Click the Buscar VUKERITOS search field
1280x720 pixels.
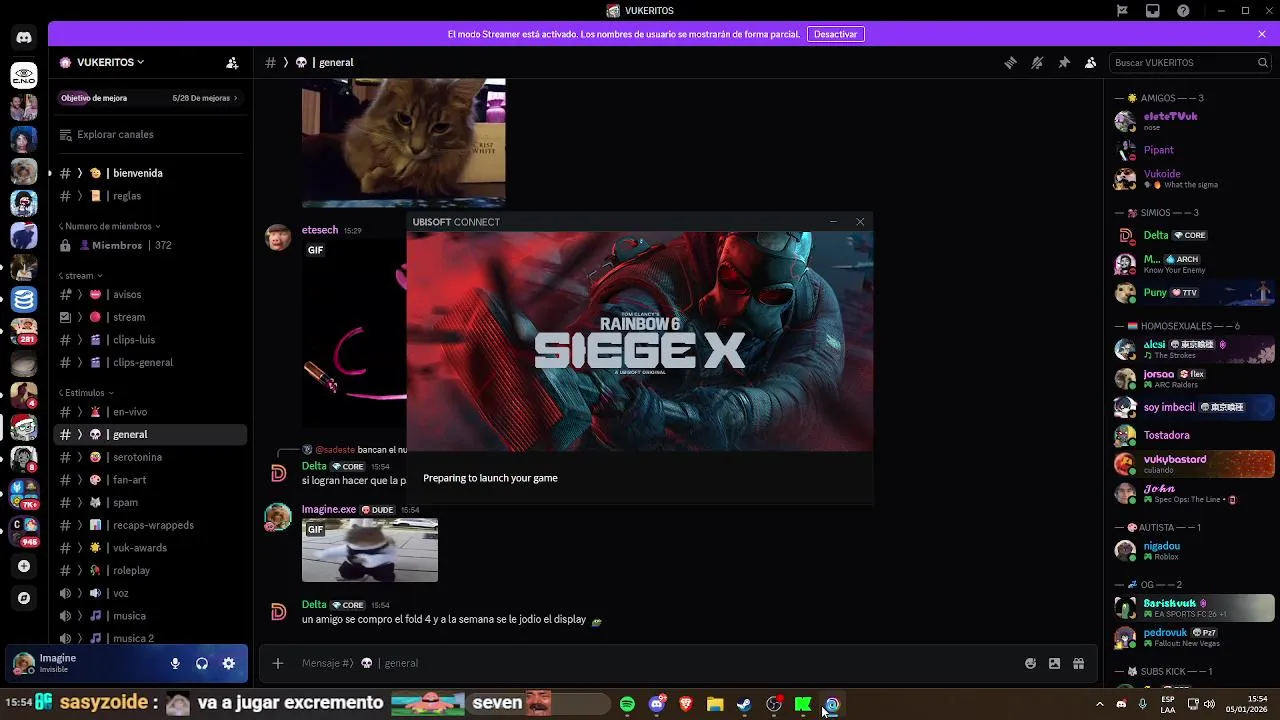click(1191, 62)
